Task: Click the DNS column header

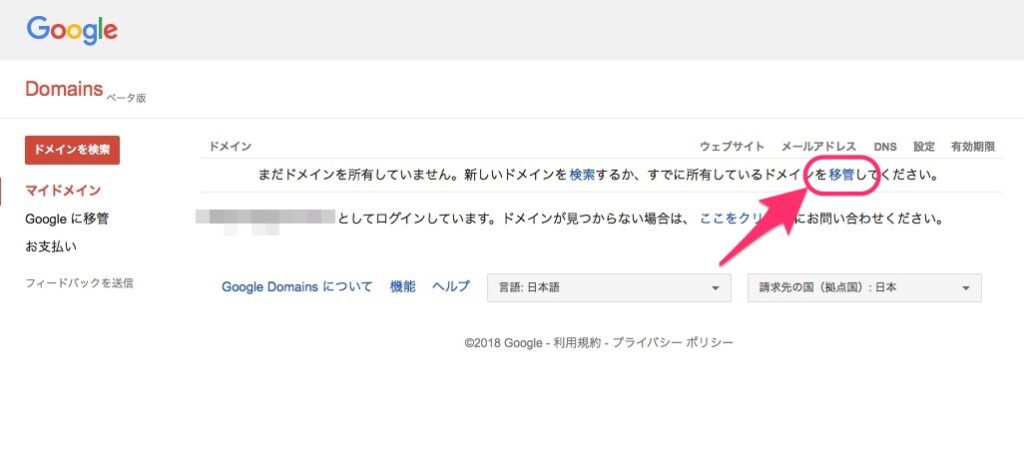Action: (885, 147)
